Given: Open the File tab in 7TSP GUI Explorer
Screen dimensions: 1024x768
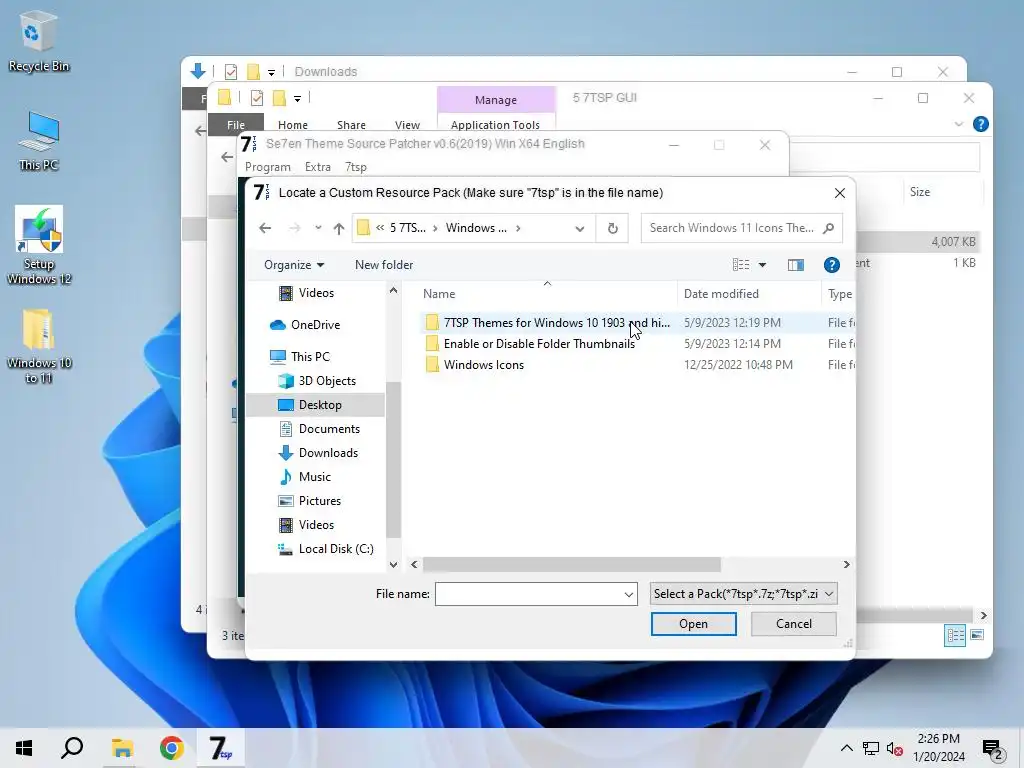Looking at the screenshot, I should (x=236, y=125).
